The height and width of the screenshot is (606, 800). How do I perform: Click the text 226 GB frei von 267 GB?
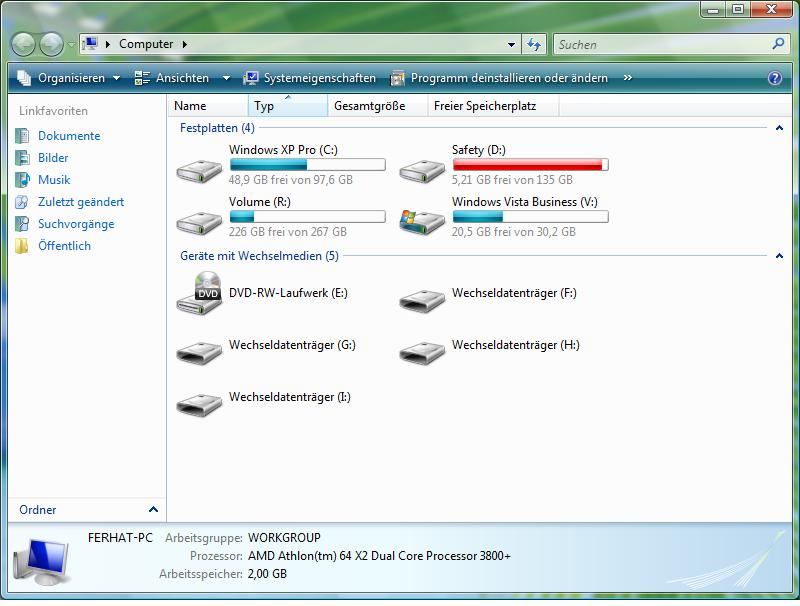click(x=288, y=232)
